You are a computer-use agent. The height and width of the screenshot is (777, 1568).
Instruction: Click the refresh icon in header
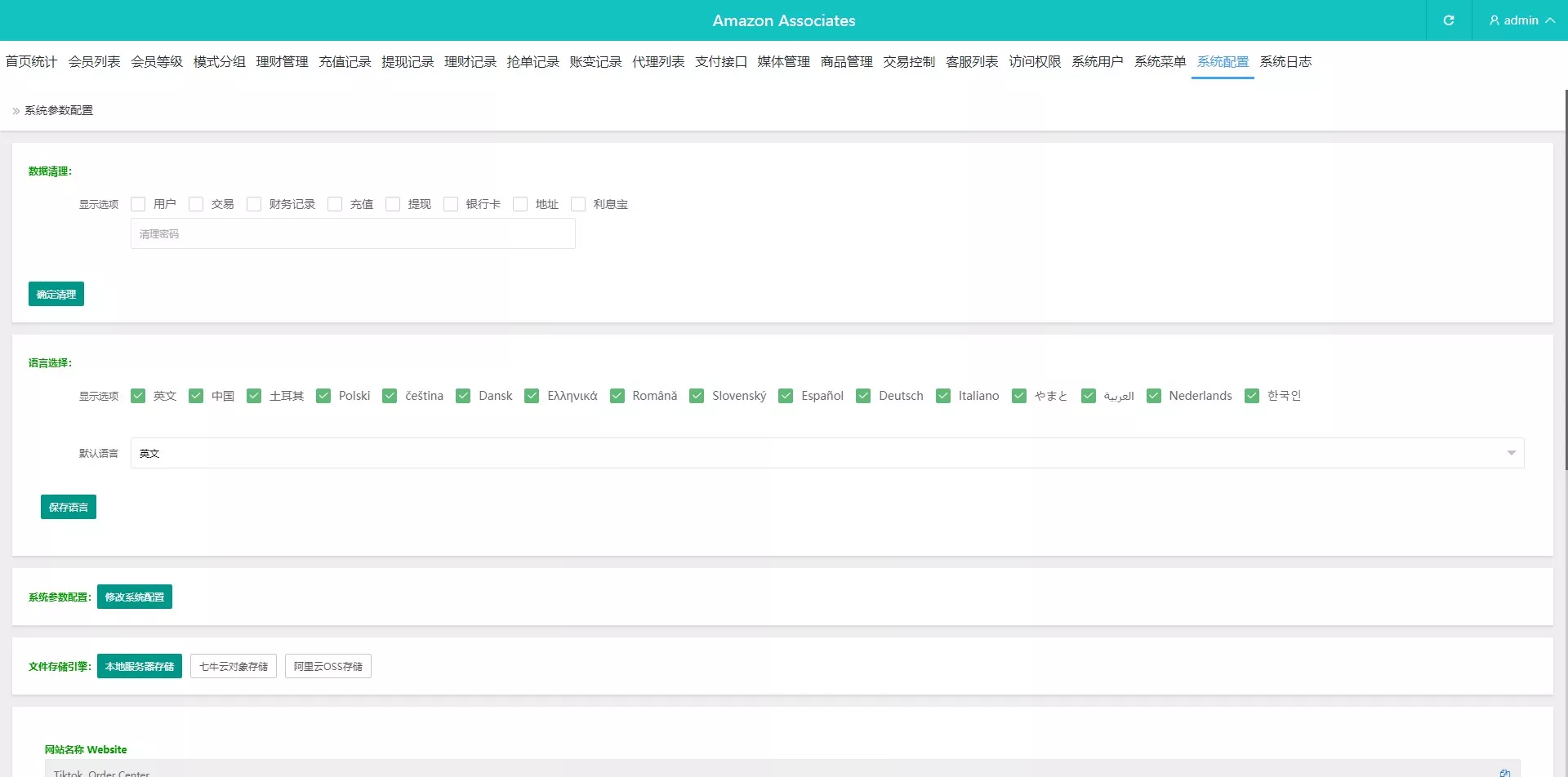pyautogui.click(x=1448, y=20)
